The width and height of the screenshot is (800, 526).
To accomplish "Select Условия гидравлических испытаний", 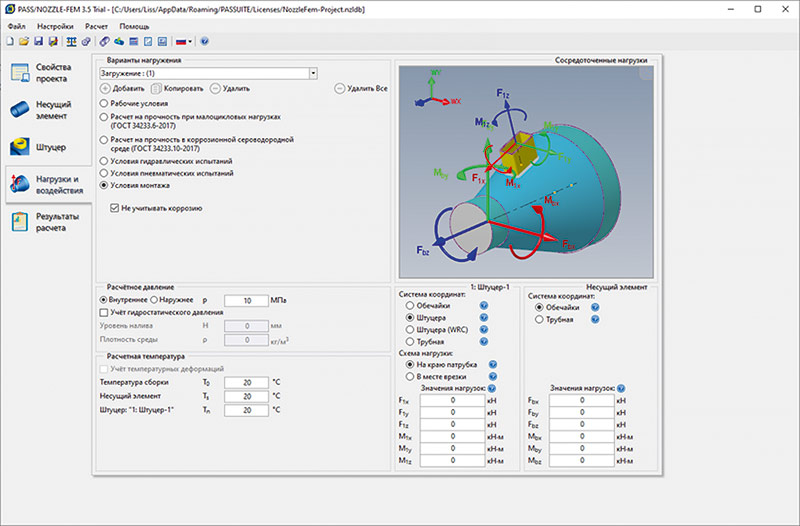I will (x=104, y=161).
